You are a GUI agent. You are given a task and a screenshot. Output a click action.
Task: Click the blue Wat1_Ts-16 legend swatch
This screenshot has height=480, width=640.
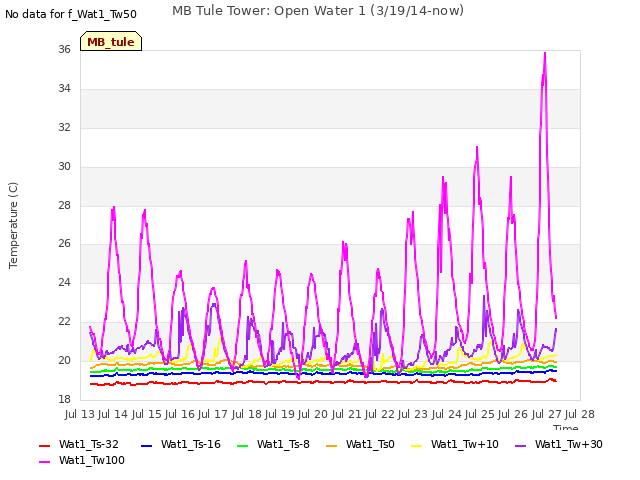146,446
